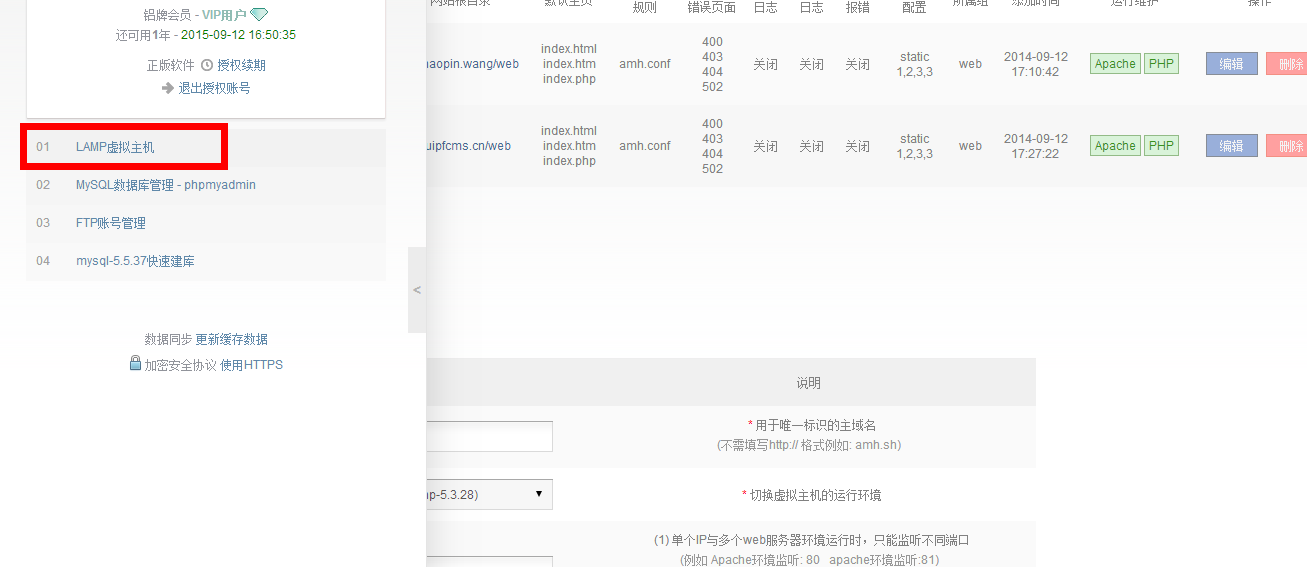Click the VIP diamond icon

tap(259, 15)
